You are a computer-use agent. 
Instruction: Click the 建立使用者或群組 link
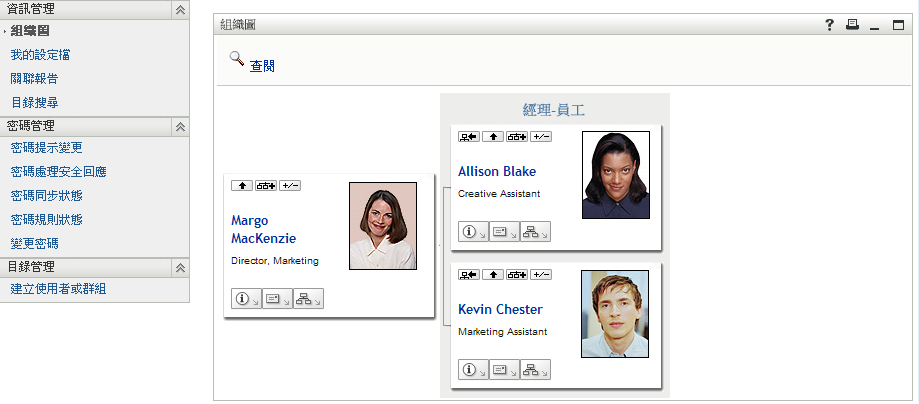coord(59,289)
